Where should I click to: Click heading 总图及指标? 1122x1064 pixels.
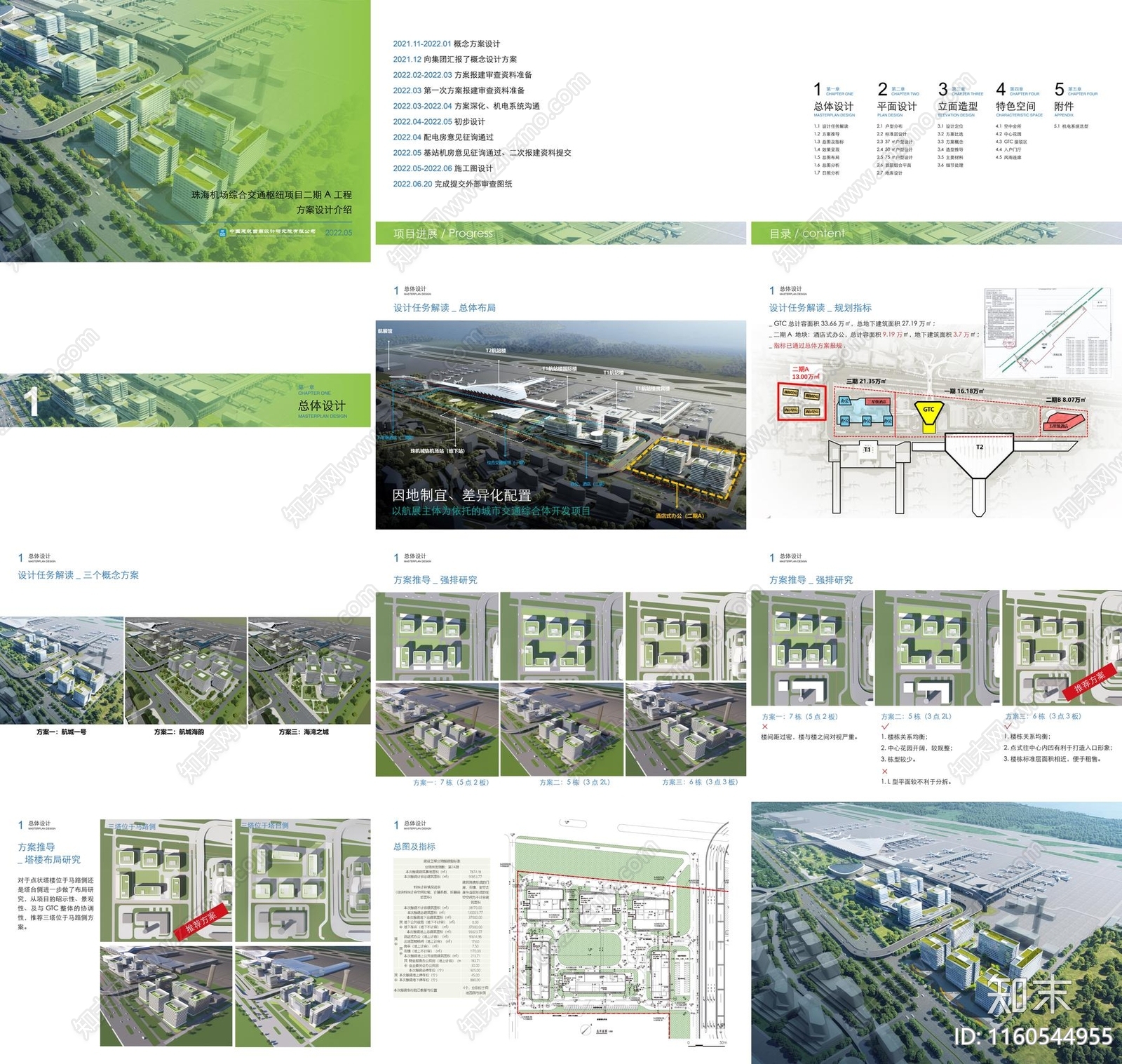(414, 847)
